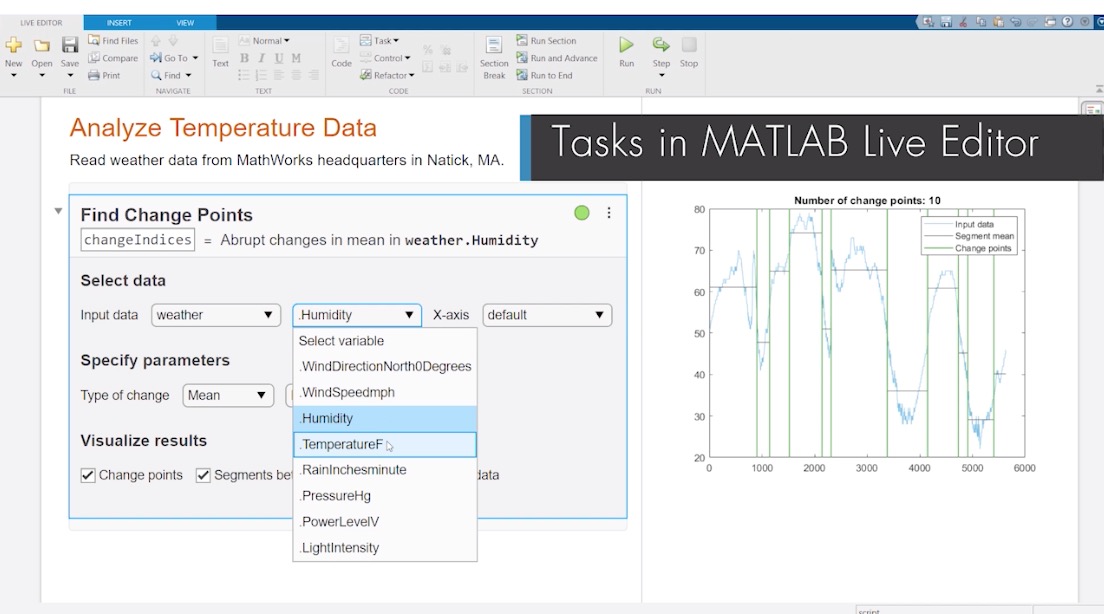Insert a Text line in the script

point(220,52)
